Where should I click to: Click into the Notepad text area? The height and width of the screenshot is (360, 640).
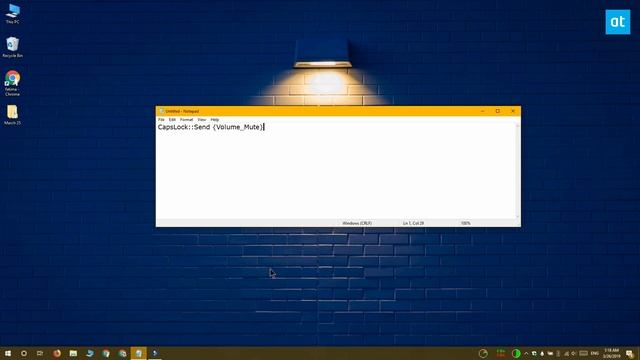336,171
